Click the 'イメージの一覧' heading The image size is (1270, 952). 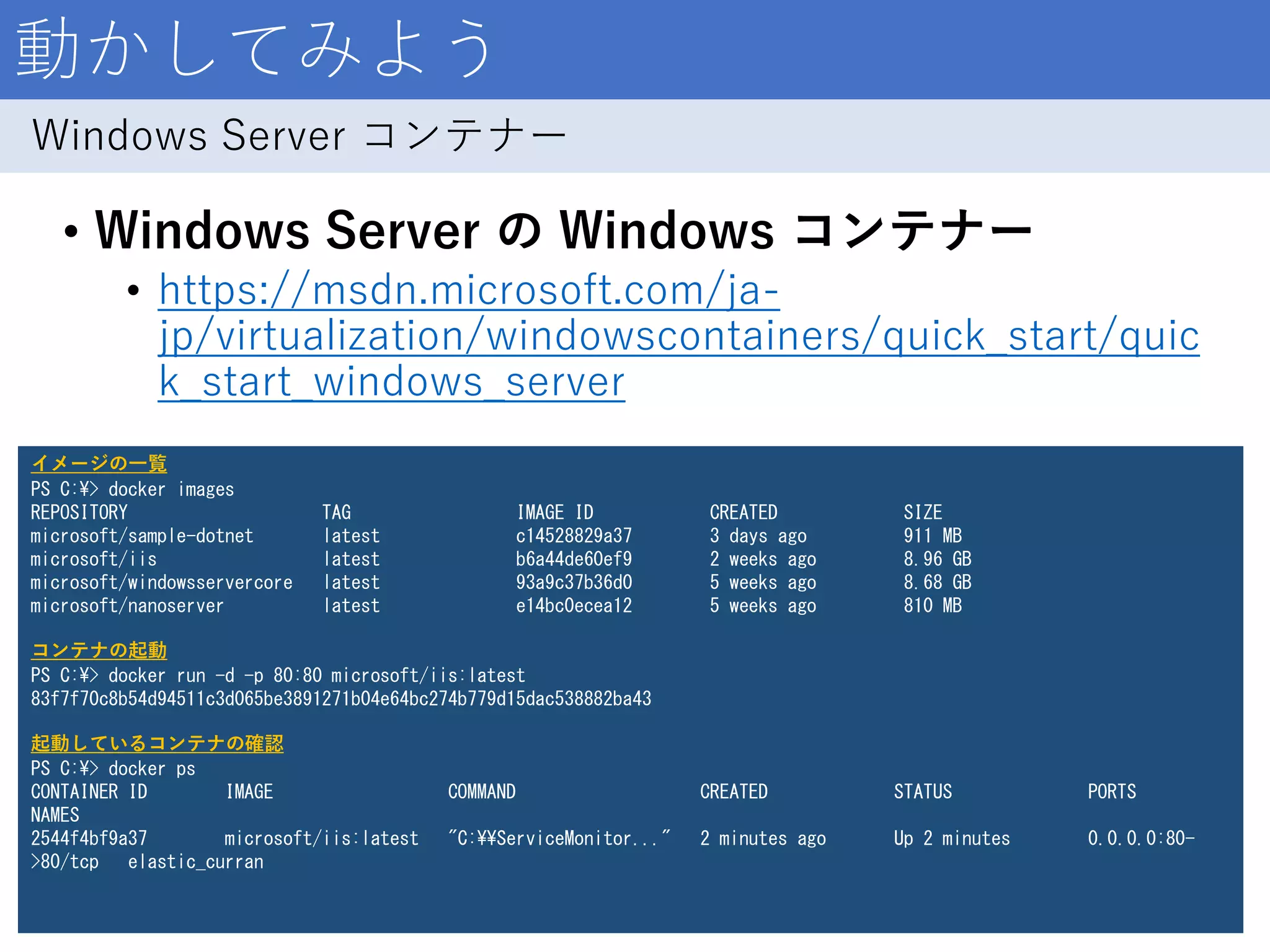[99, 463]
